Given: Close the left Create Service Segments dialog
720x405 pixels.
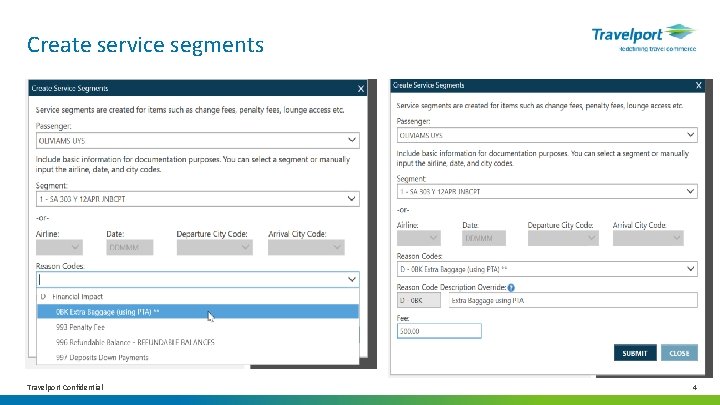Looking at the screenshot, I should click(361, 89).
